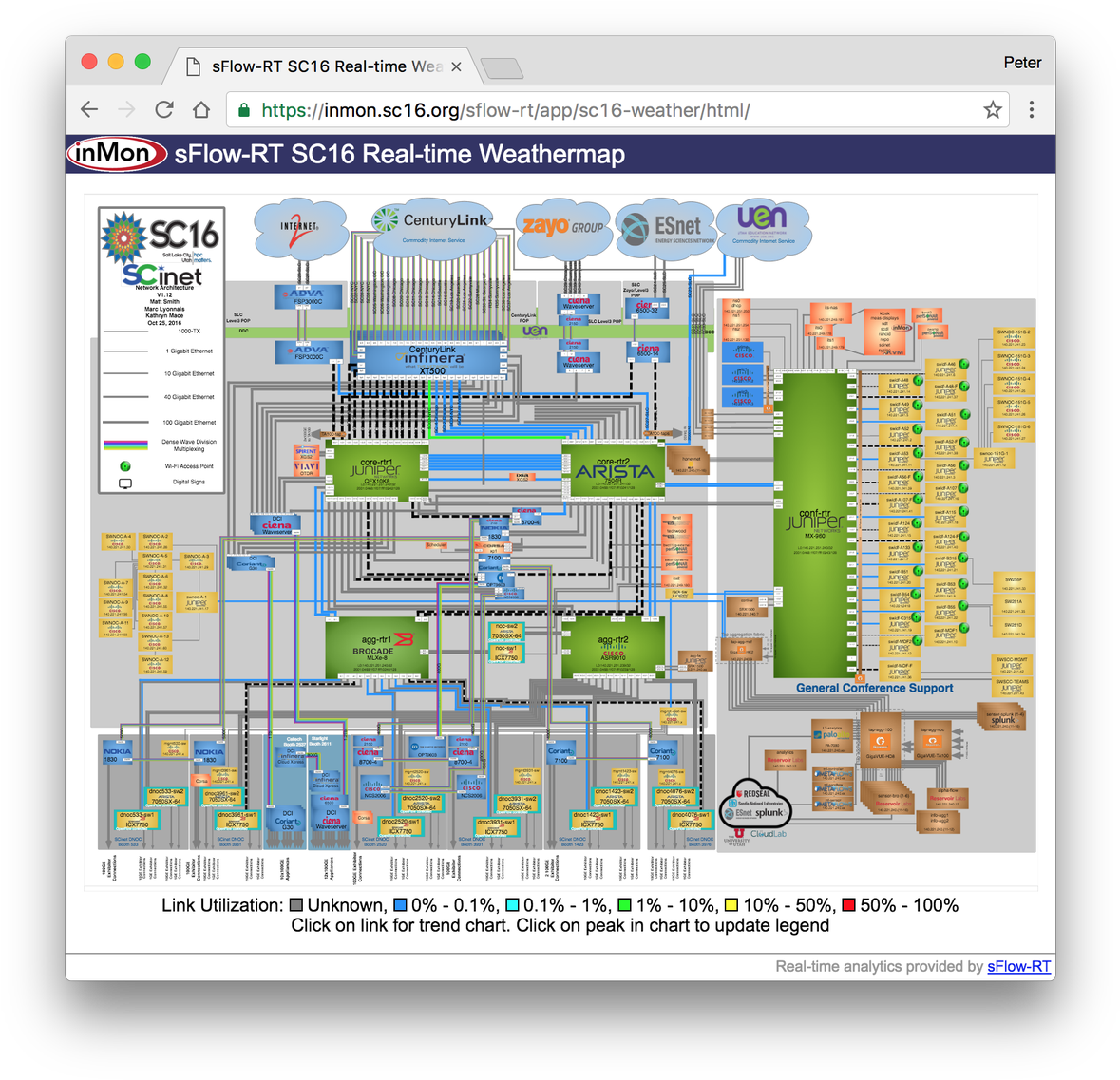The width and height of the screenshot is (1120, 1080).
Task: Click the green 1% - 10% legend swatch
Action: click(625, 906)
